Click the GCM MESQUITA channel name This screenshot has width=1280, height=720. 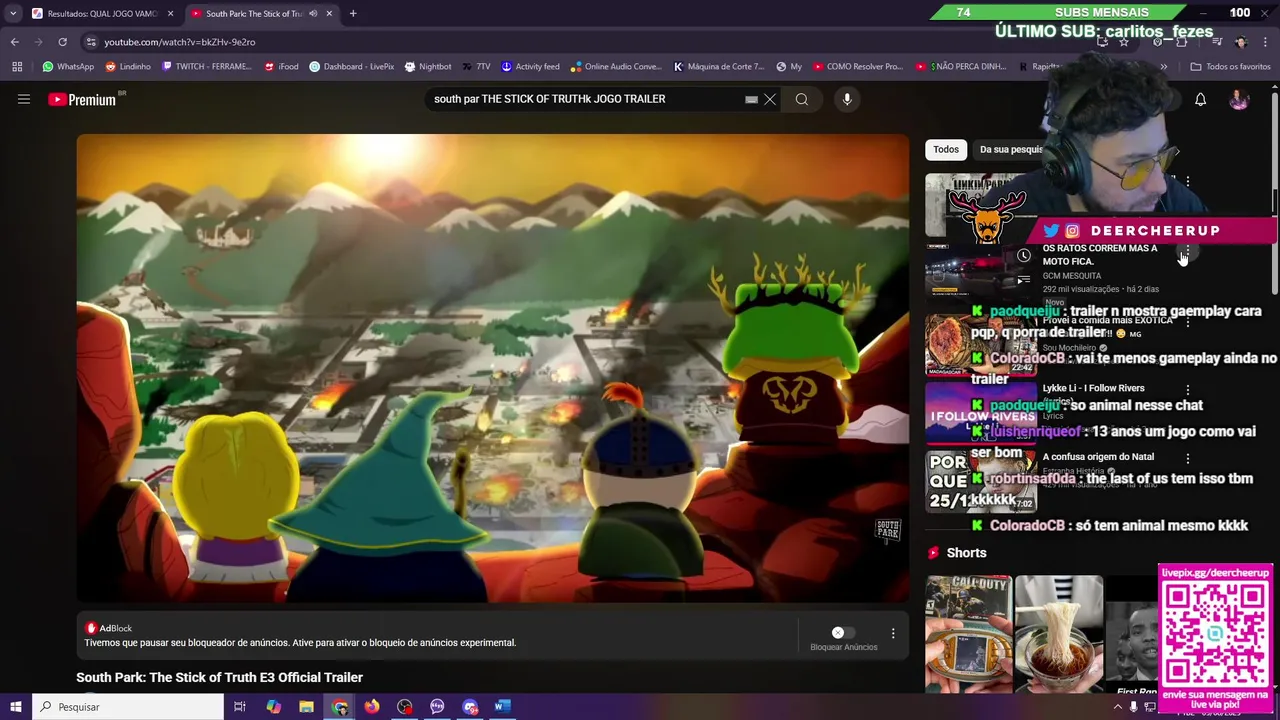pos(1072,276)
